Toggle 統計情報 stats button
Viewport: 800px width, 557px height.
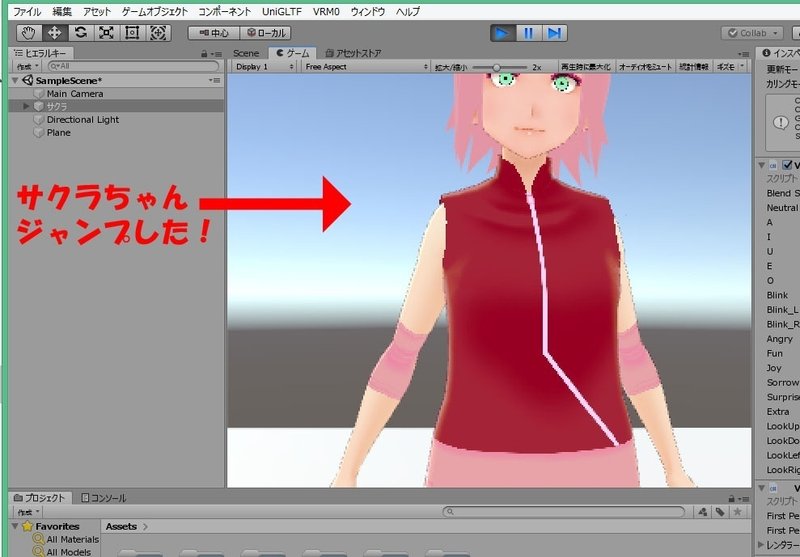(694, 67)
